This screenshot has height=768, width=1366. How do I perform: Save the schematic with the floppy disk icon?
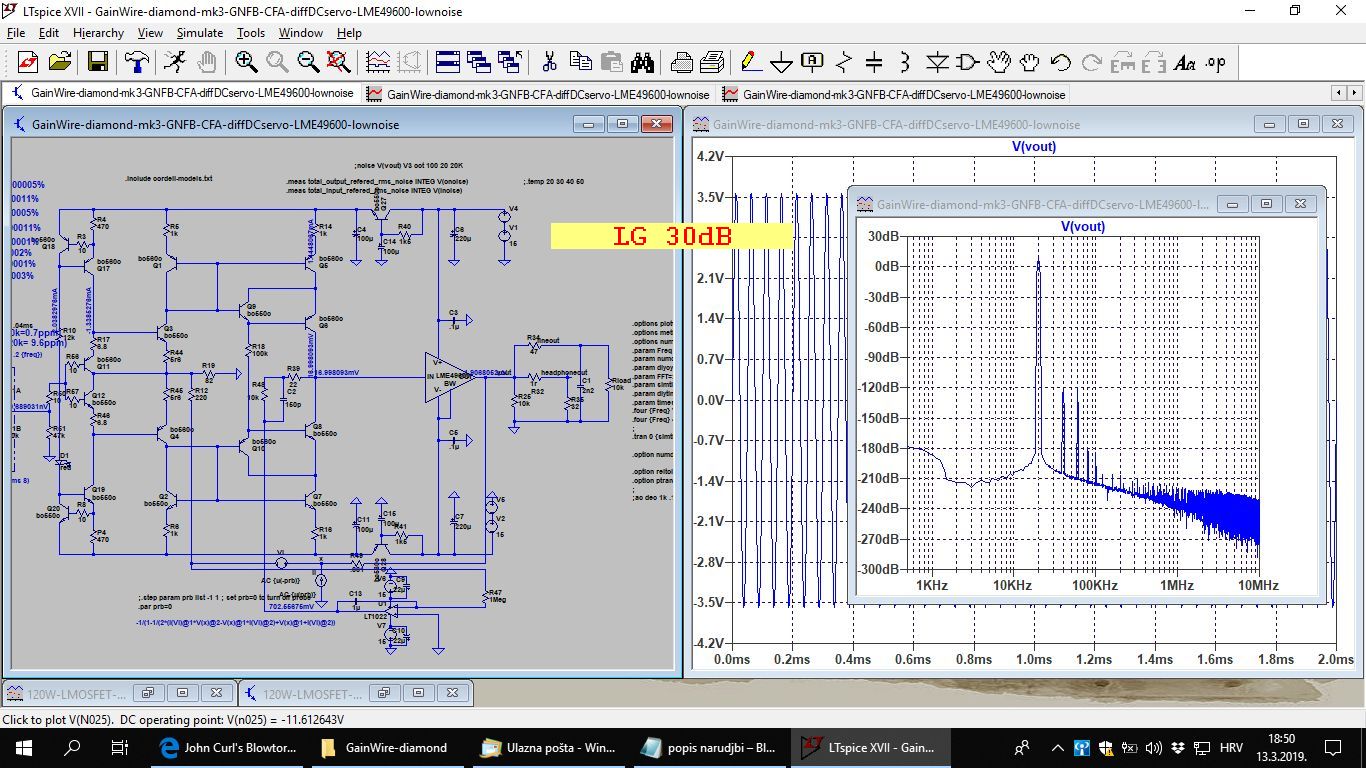pos(97,62)
